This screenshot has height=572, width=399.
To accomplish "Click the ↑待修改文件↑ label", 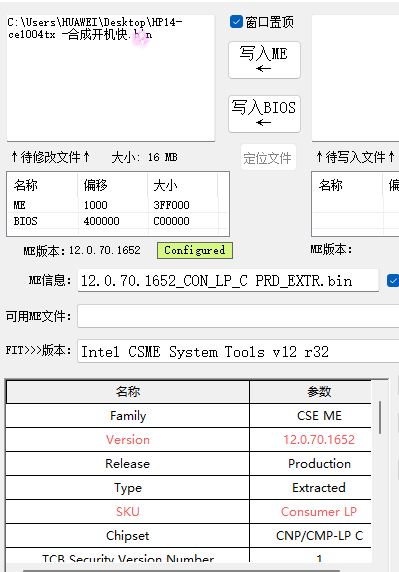I will pos(50,157).
